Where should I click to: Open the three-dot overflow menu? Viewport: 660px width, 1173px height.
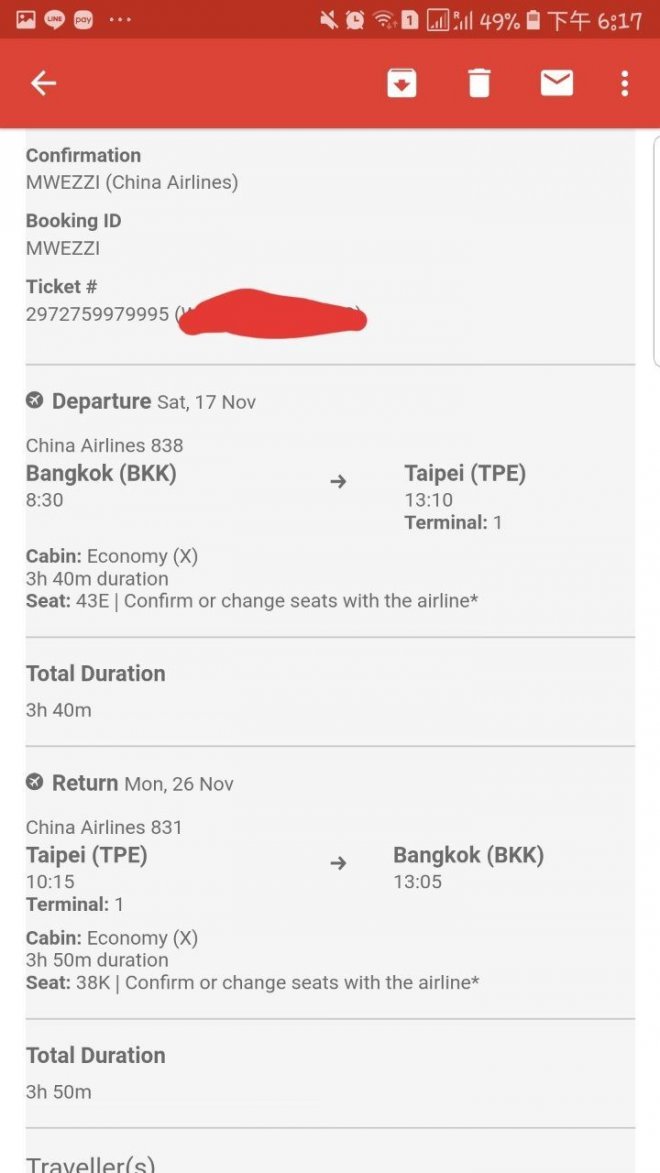(624, 83)
